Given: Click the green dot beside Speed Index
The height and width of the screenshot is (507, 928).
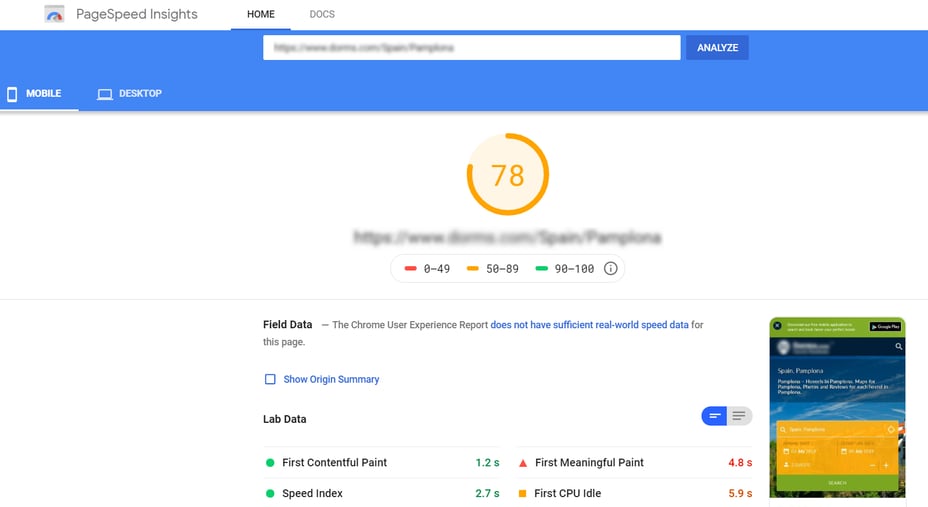Looking at the screenshot, I should pyautogui.click(x=270, y=494).
